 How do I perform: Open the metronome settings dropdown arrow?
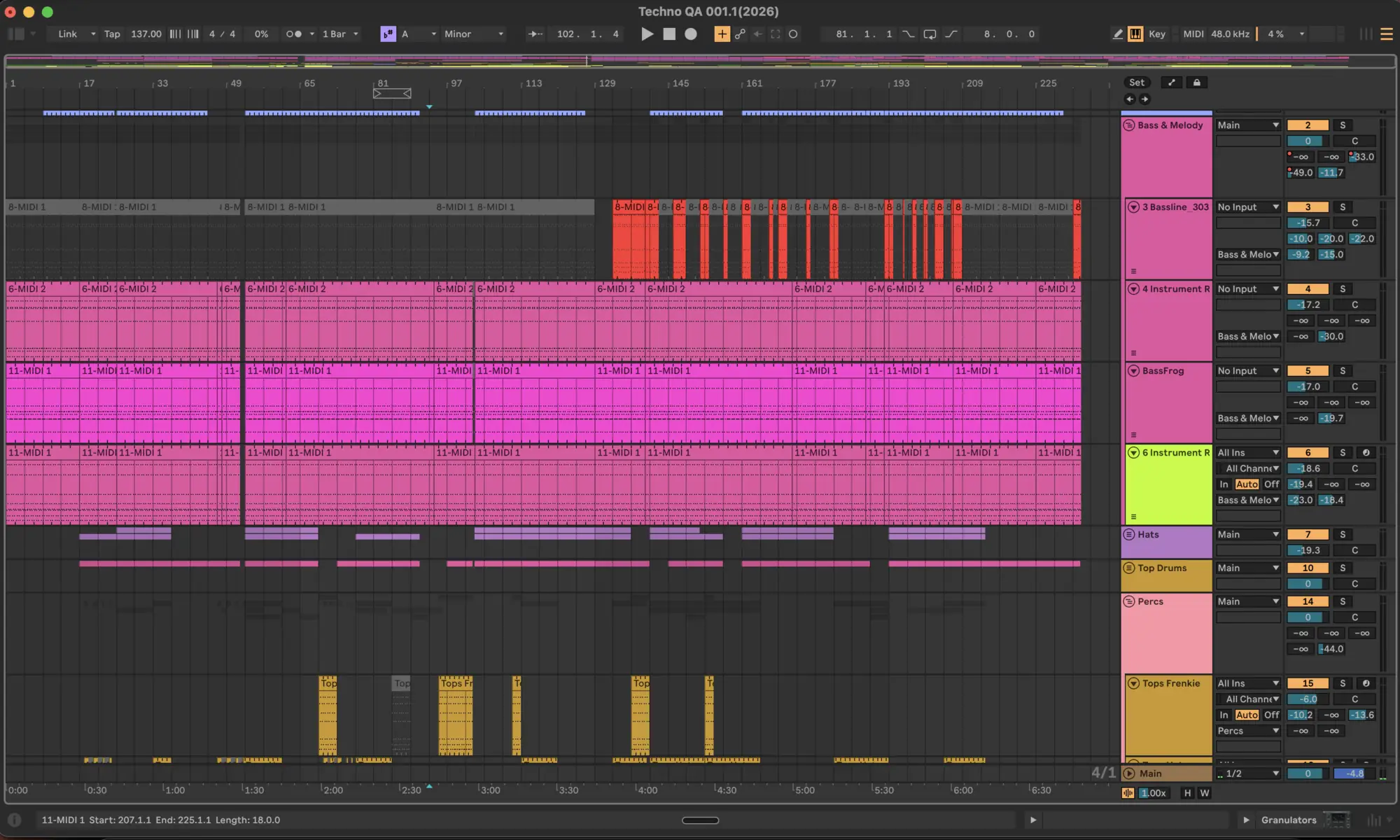pyautogui.click(x=311, y=34)
